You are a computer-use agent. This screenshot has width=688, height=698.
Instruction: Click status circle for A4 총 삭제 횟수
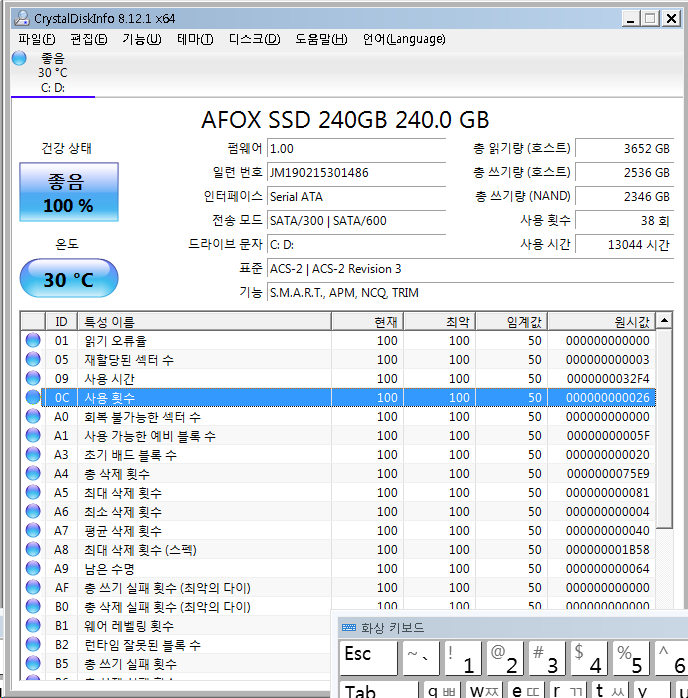point(33,473)
